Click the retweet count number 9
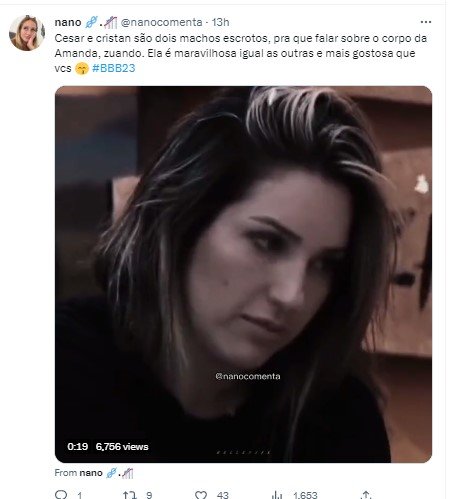 click(149, 495)
